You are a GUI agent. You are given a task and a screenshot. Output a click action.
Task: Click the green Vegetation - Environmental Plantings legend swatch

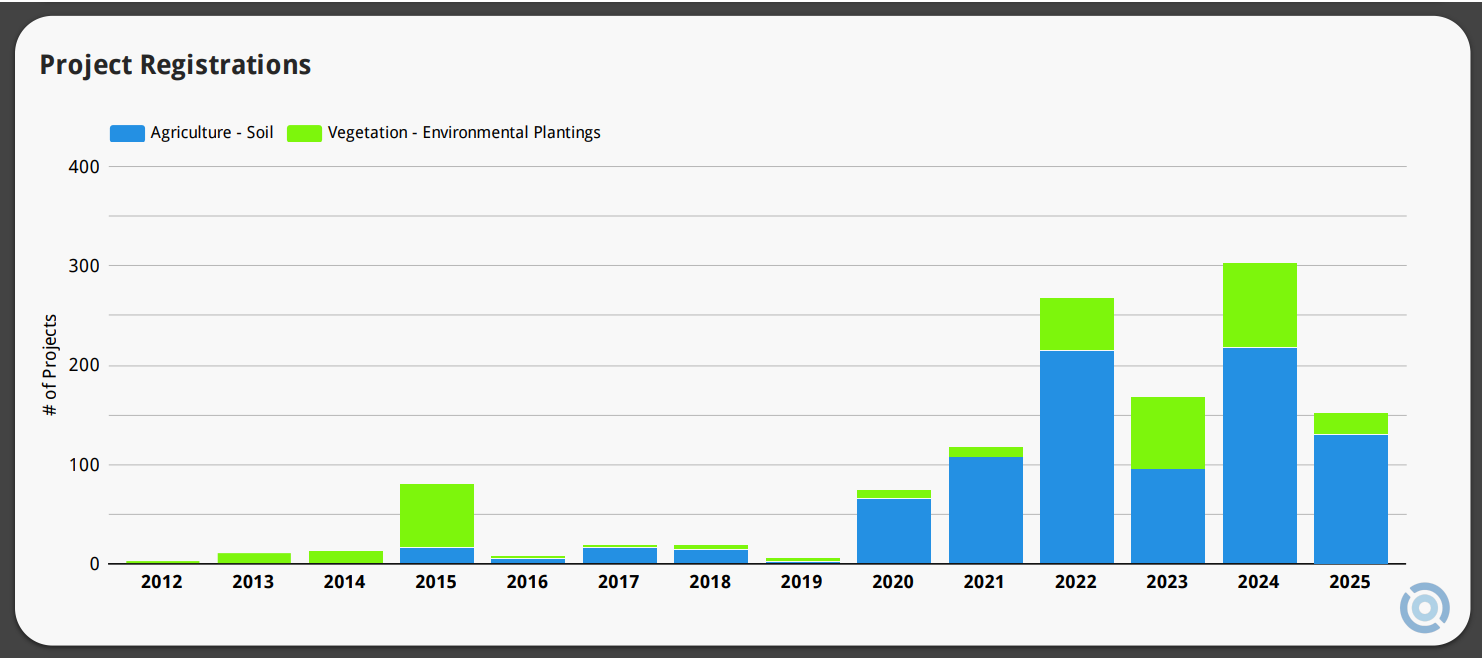(x=304, y=133)
